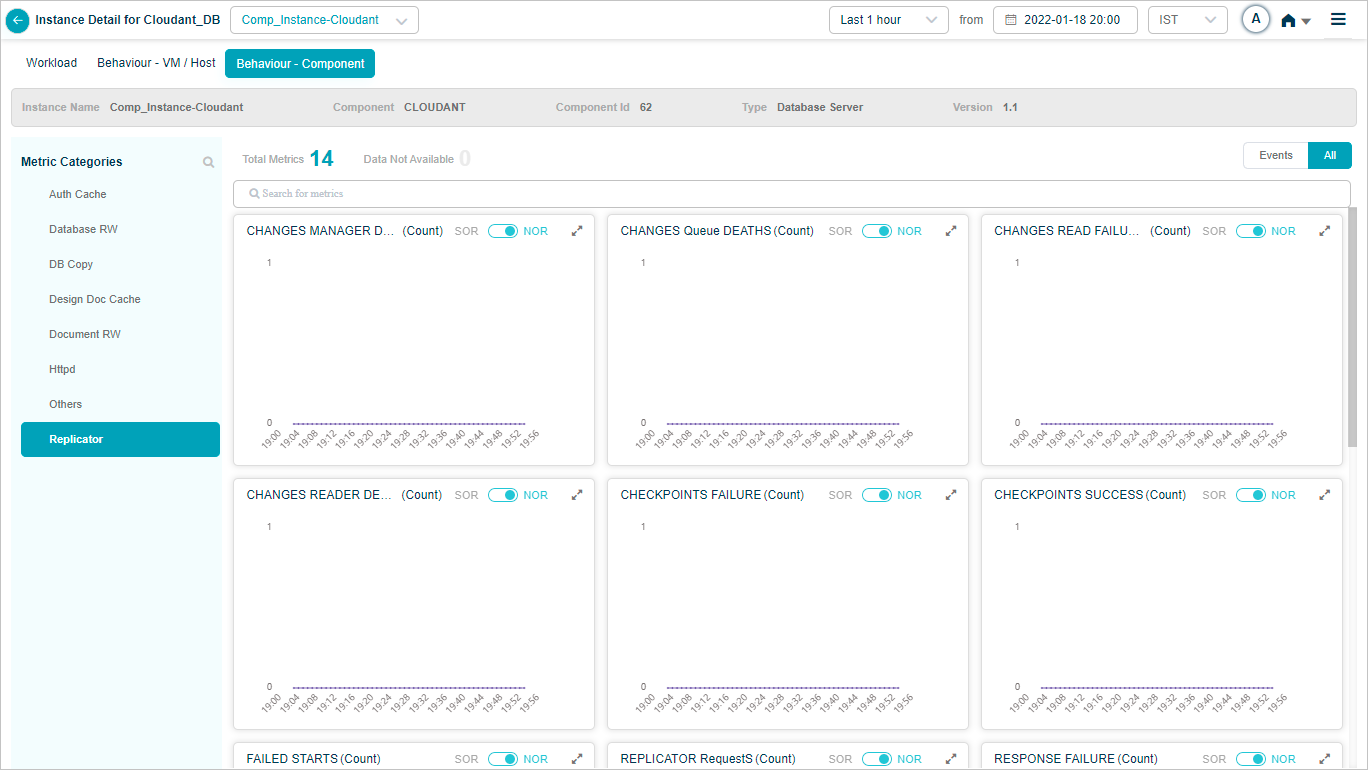This screenshot has height=770, width=1368.
Task: Switch to Behaviour - VM / Host tab
Action: click(156, 63)
